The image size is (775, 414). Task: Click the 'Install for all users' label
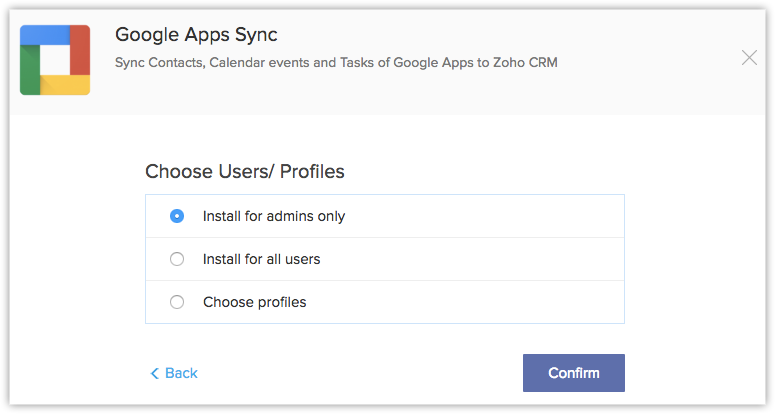point(261,259)
